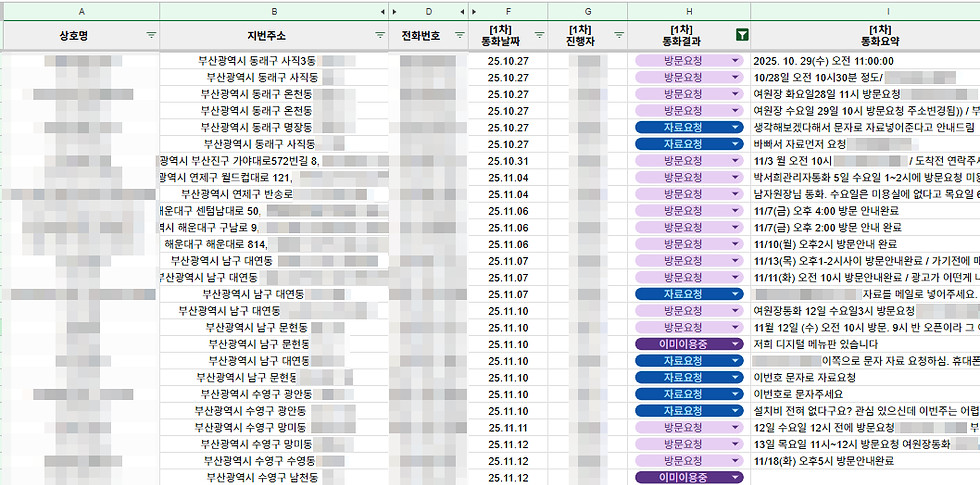Select column A header letter

[82, 12]
